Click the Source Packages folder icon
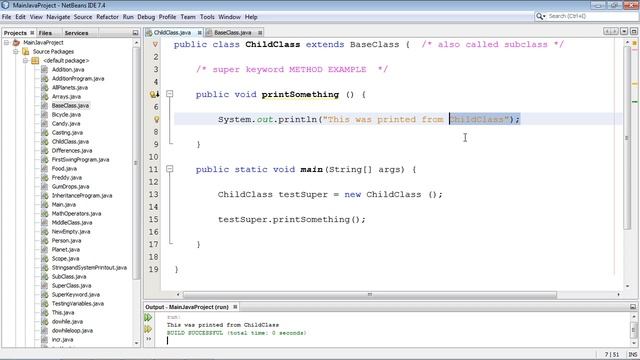The image size is (640, 360). tap(26, 51)
